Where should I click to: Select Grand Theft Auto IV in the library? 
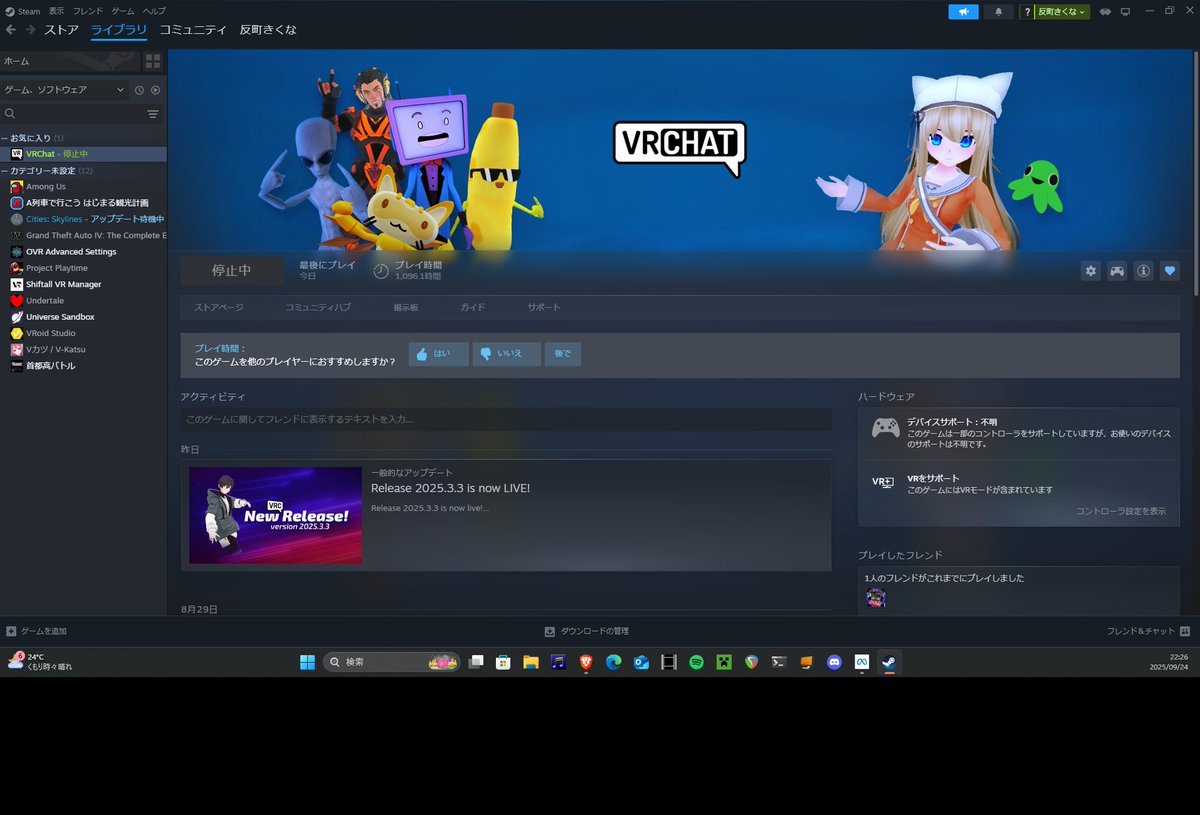click(83, 236)
